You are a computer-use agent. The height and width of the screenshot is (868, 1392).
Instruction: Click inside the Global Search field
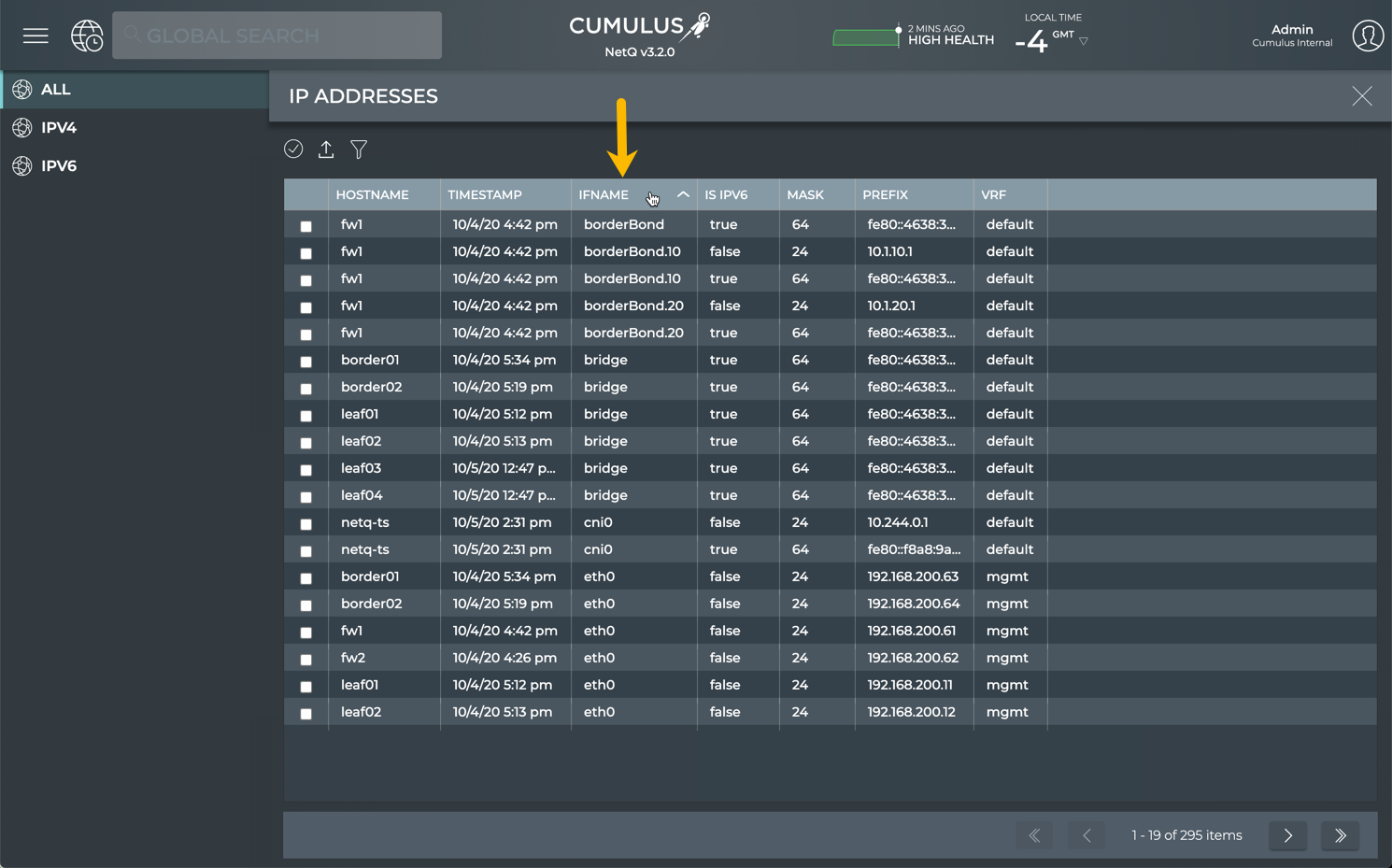tap(277, 35)
